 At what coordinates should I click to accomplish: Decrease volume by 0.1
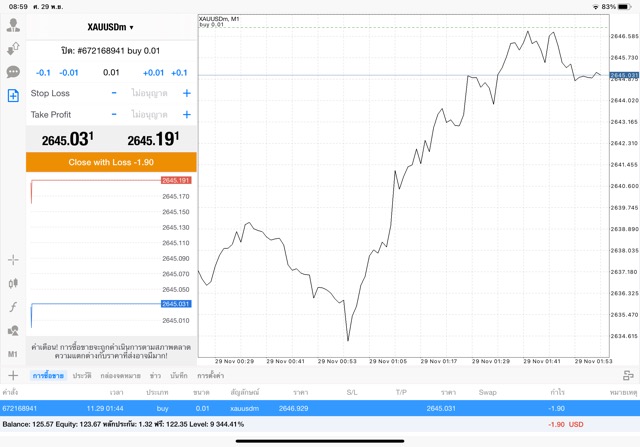click(43, 72)
